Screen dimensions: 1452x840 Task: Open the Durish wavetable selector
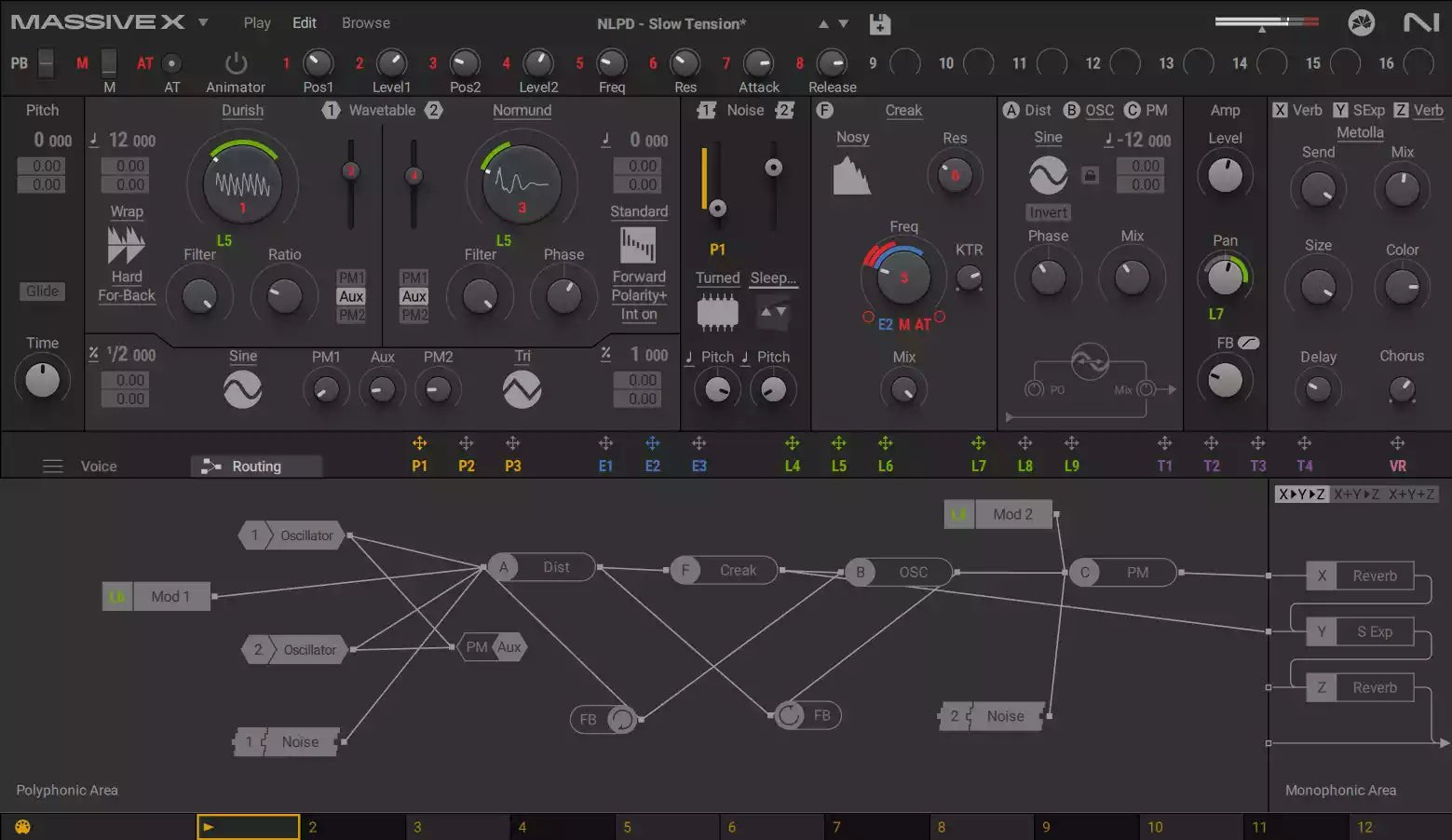click(242, 110)
